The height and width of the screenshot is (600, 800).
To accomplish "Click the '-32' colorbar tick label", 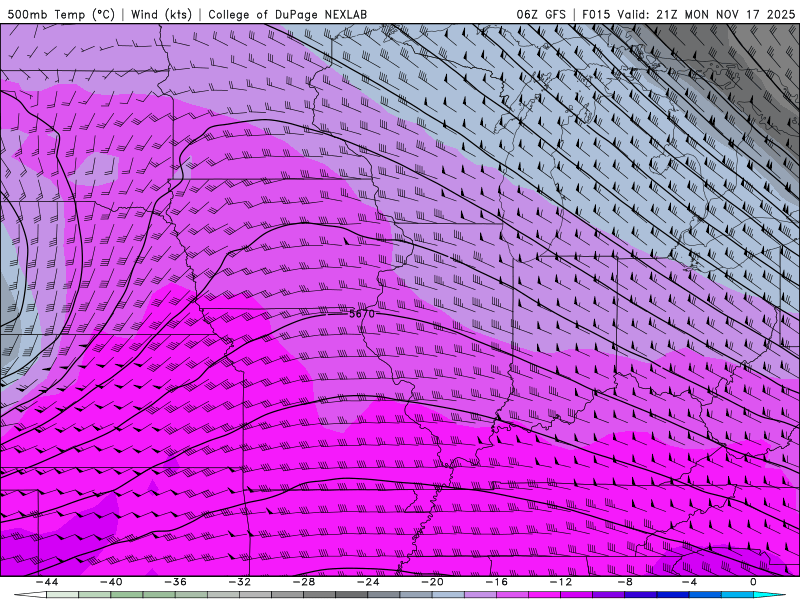I will coord(239,582).
